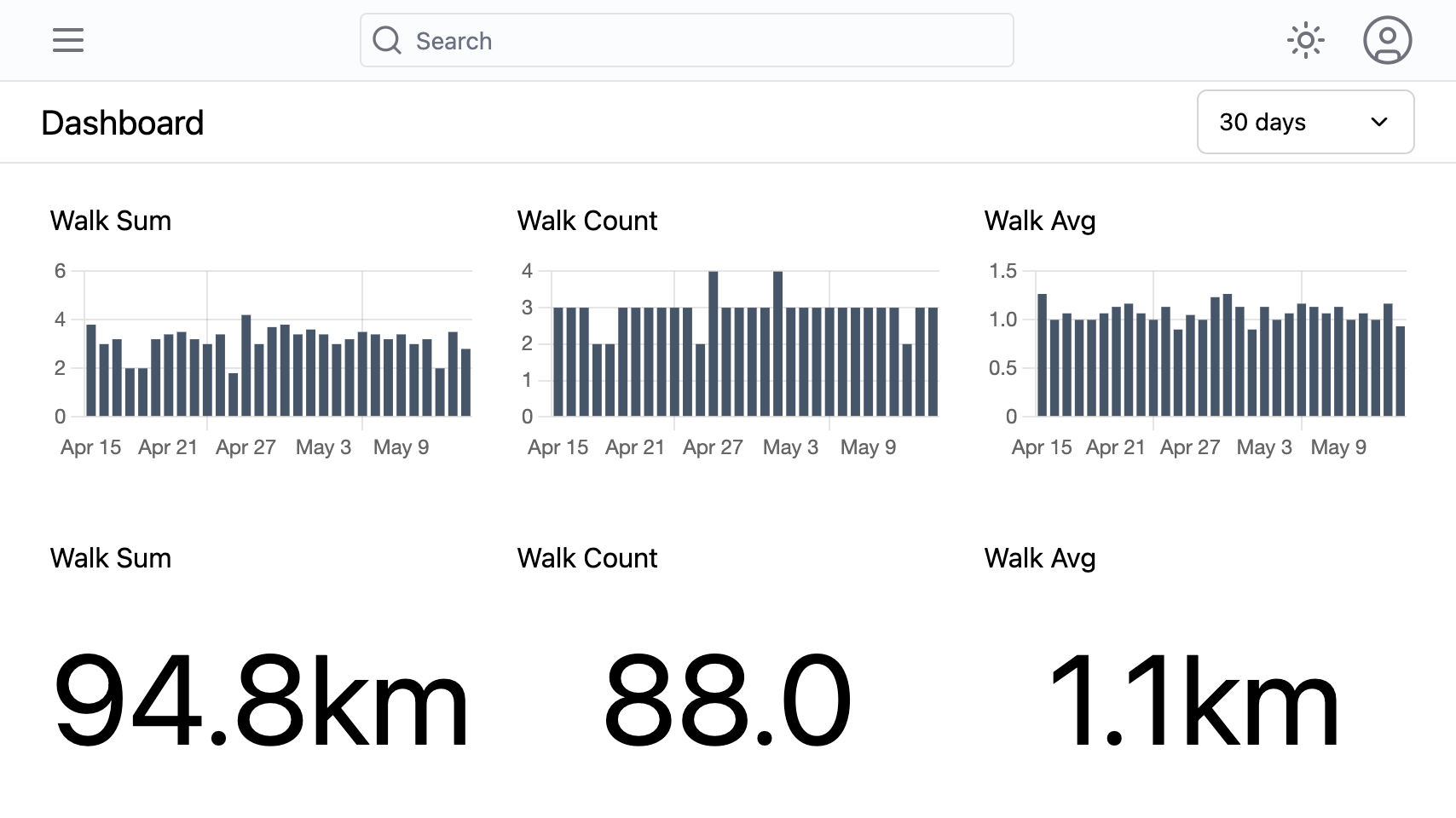Click the May 9 label under Walk Sum
This screenshot has width=1456, height=818.
click(401, 447)
